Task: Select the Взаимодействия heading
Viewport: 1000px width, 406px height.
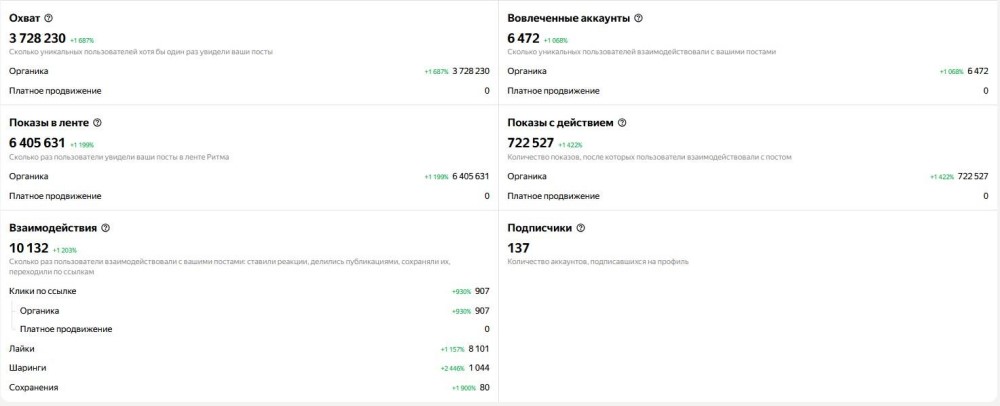Action: tap(53, 228)
